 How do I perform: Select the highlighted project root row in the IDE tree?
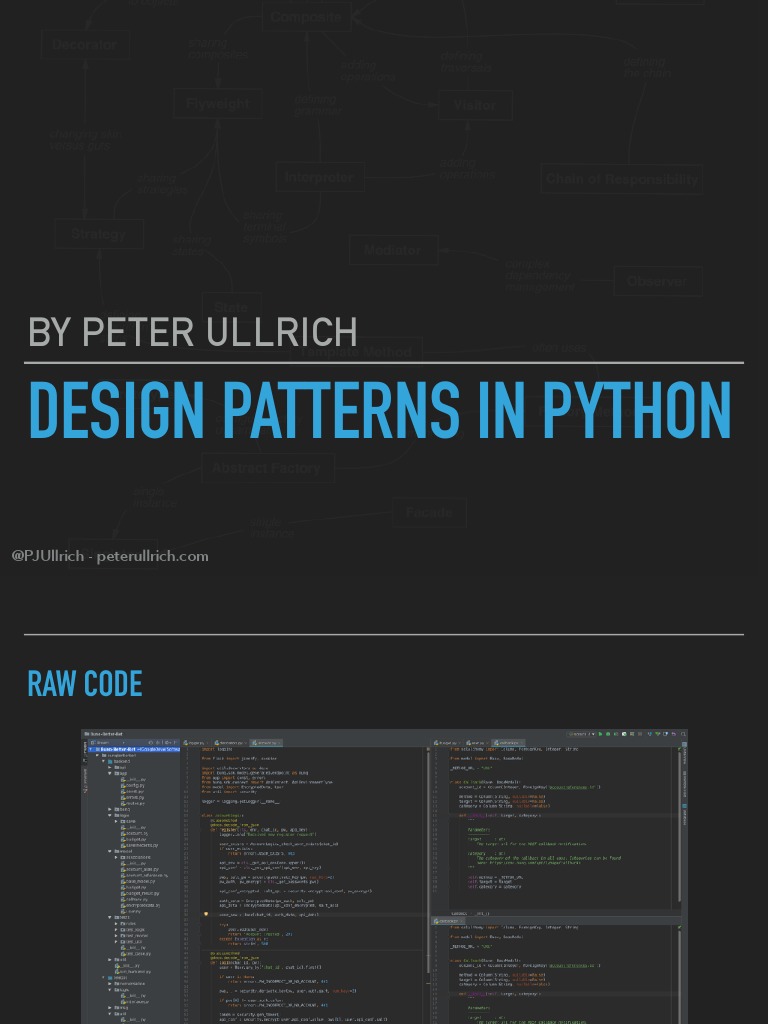135,749
